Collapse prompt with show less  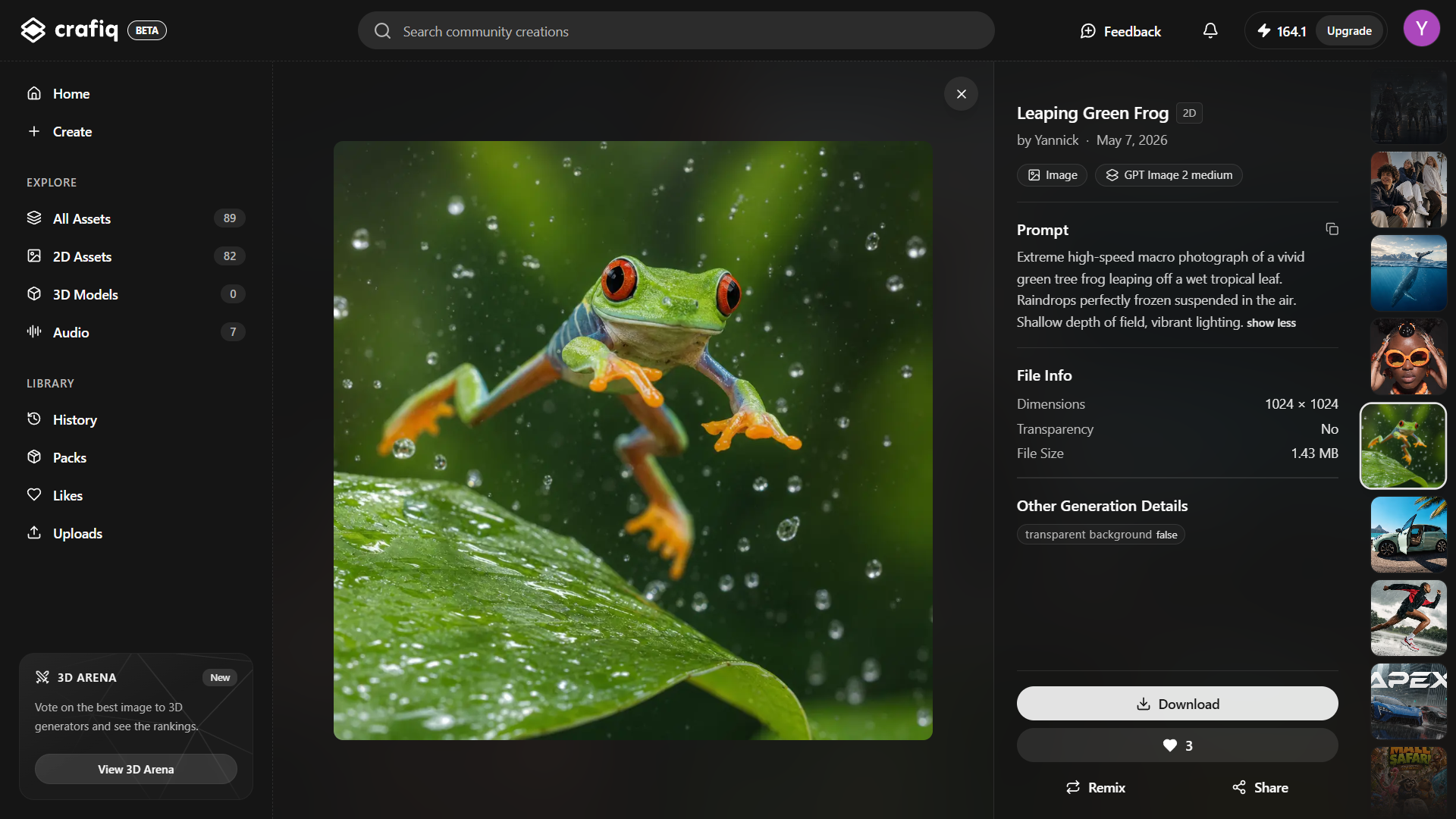click(1271, 323)
